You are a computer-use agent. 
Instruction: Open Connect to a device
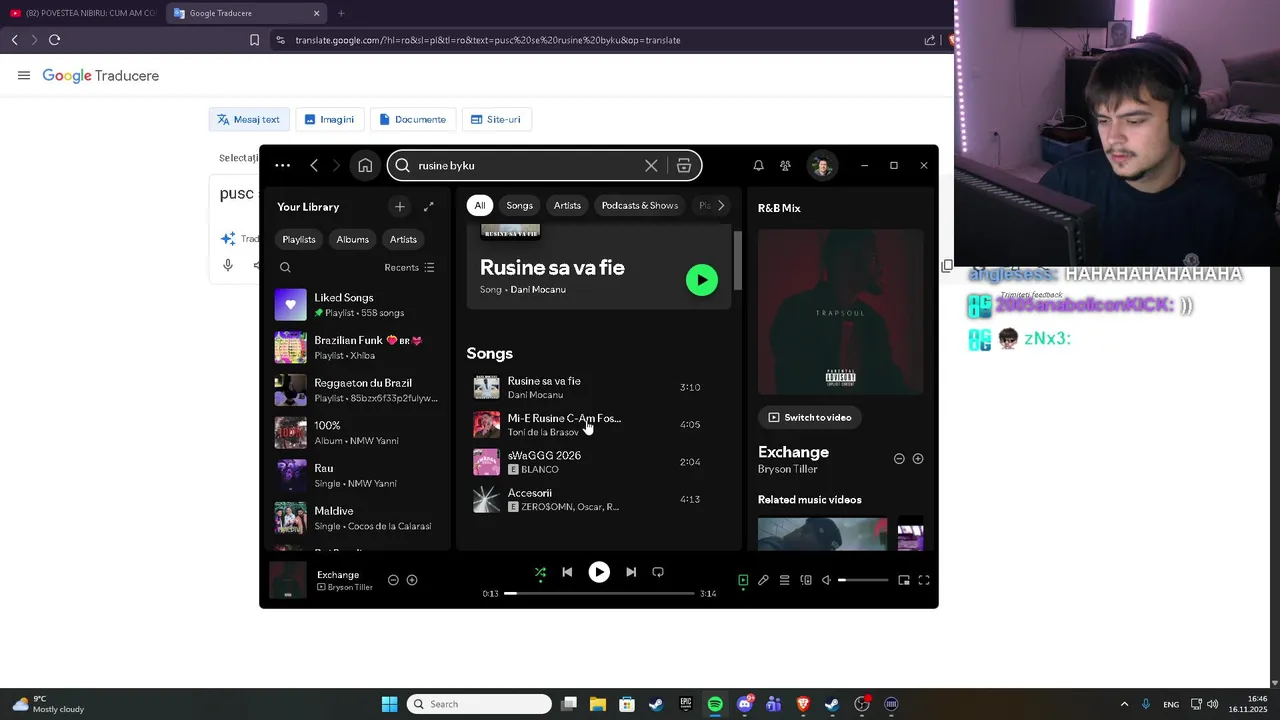pyautogui.click(x=806, y=580)
